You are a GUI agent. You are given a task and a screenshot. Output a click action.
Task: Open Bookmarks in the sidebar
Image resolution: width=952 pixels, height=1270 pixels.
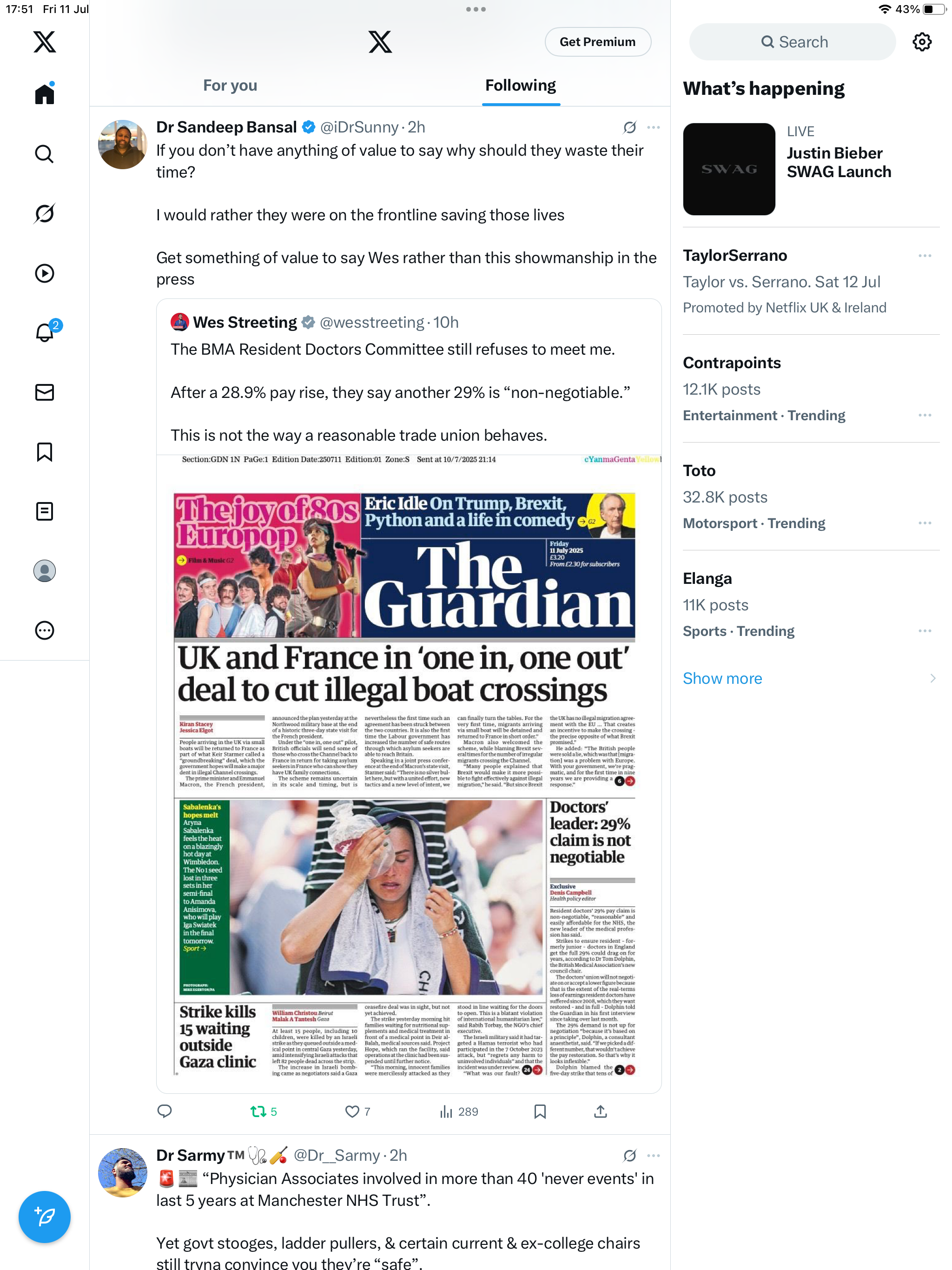[44, 452]
